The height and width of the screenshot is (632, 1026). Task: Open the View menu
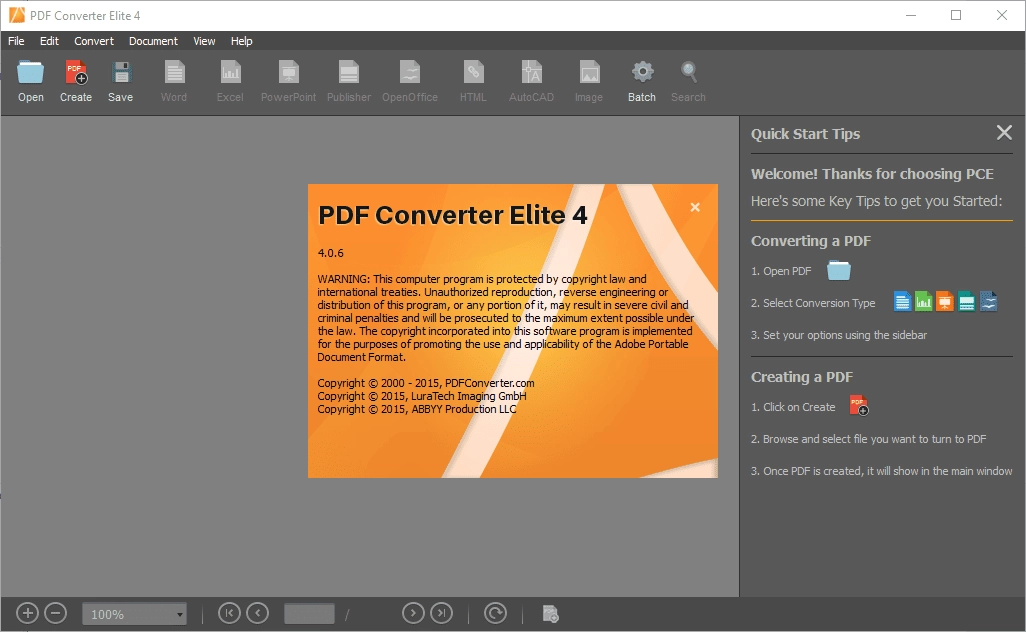204,41
